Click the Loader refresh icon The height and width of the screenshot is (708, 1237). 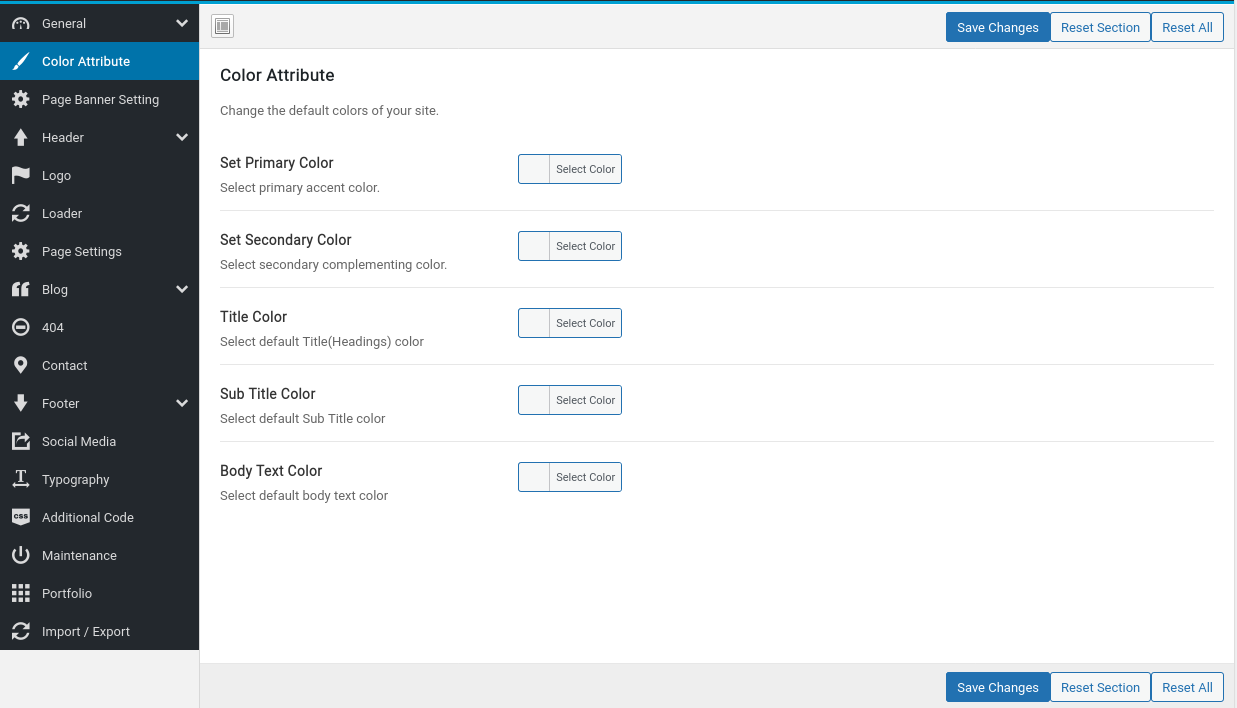point(20,213)
